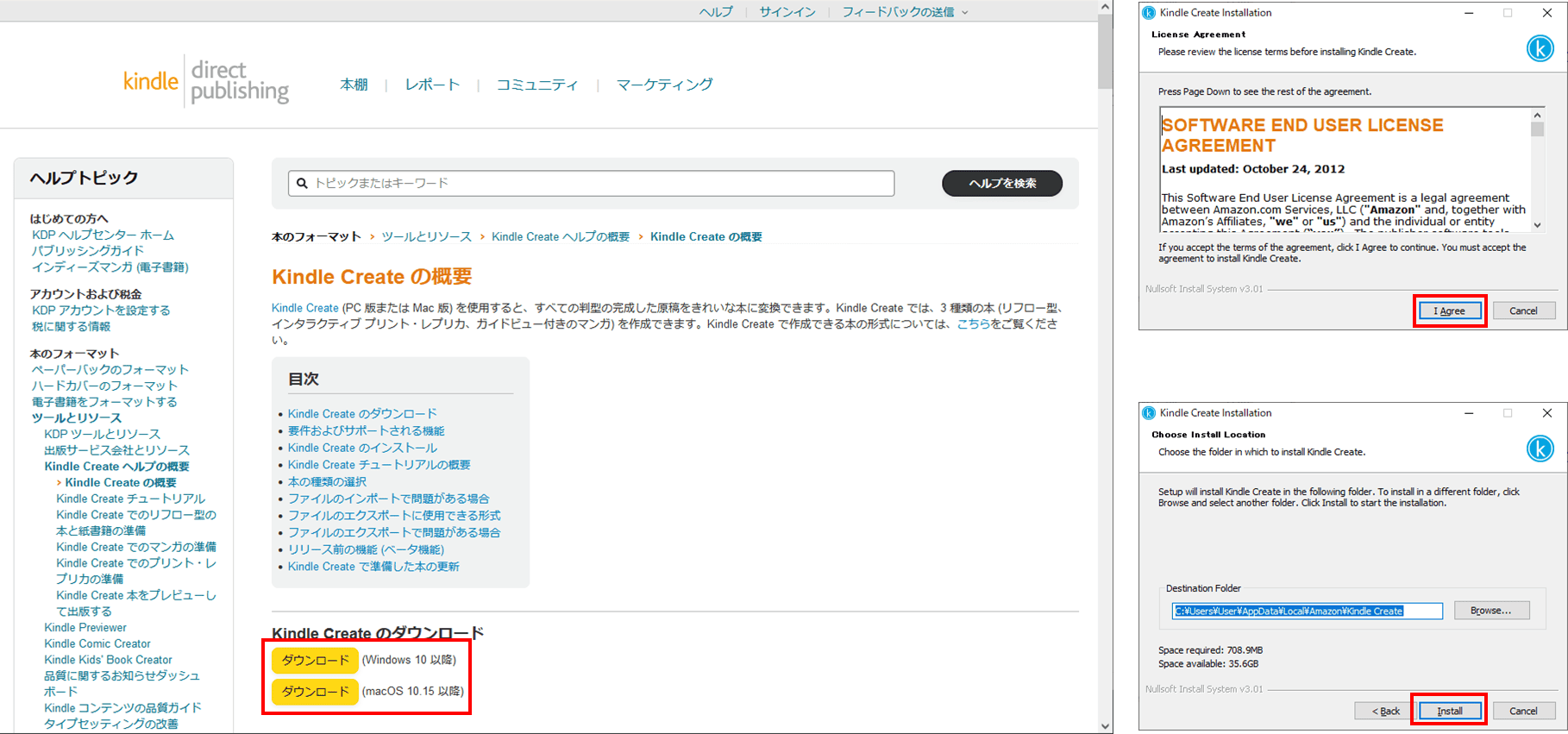Open contents link Kindle Create で準備した本の更新
Screen dimensions: 1568x734
tap(373, 567)
